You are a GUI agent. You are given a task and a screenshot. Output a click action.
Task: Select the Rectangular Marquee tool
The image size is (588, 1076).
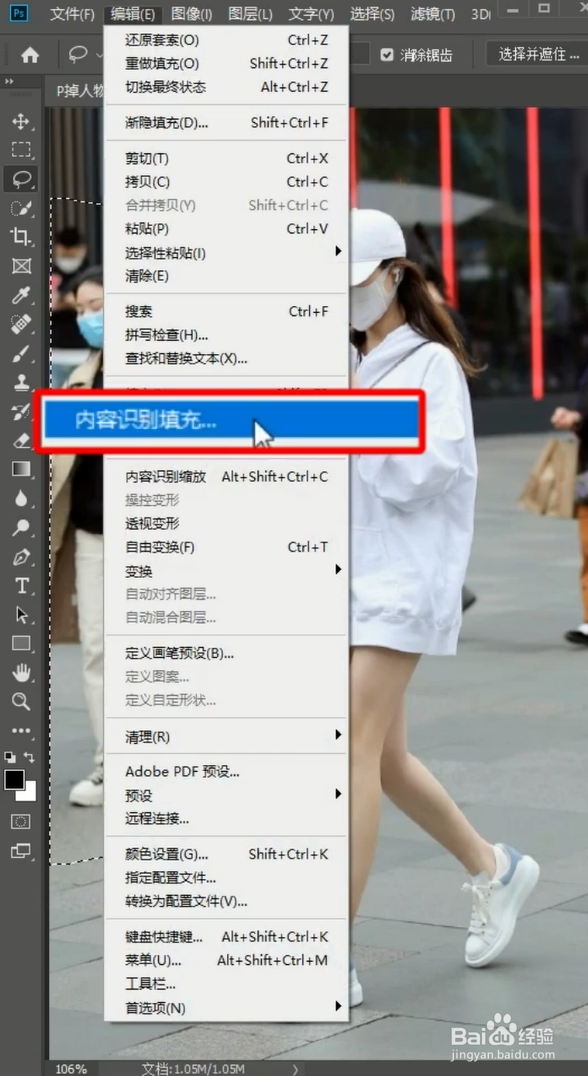click(21, 150)
